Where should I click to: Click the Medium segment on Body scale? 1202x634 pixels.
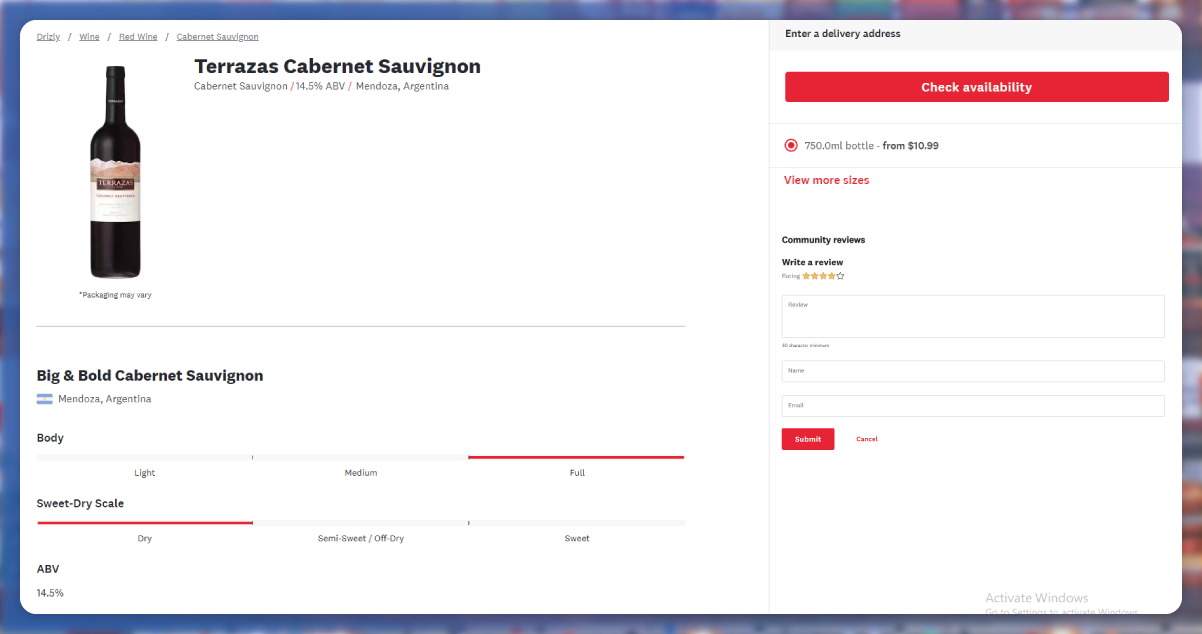(x=361, y=457)
